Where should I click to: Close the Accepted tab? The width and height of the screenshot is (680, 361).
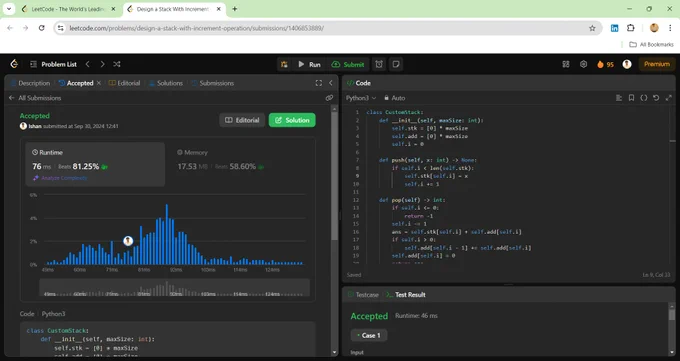[99, 83]
